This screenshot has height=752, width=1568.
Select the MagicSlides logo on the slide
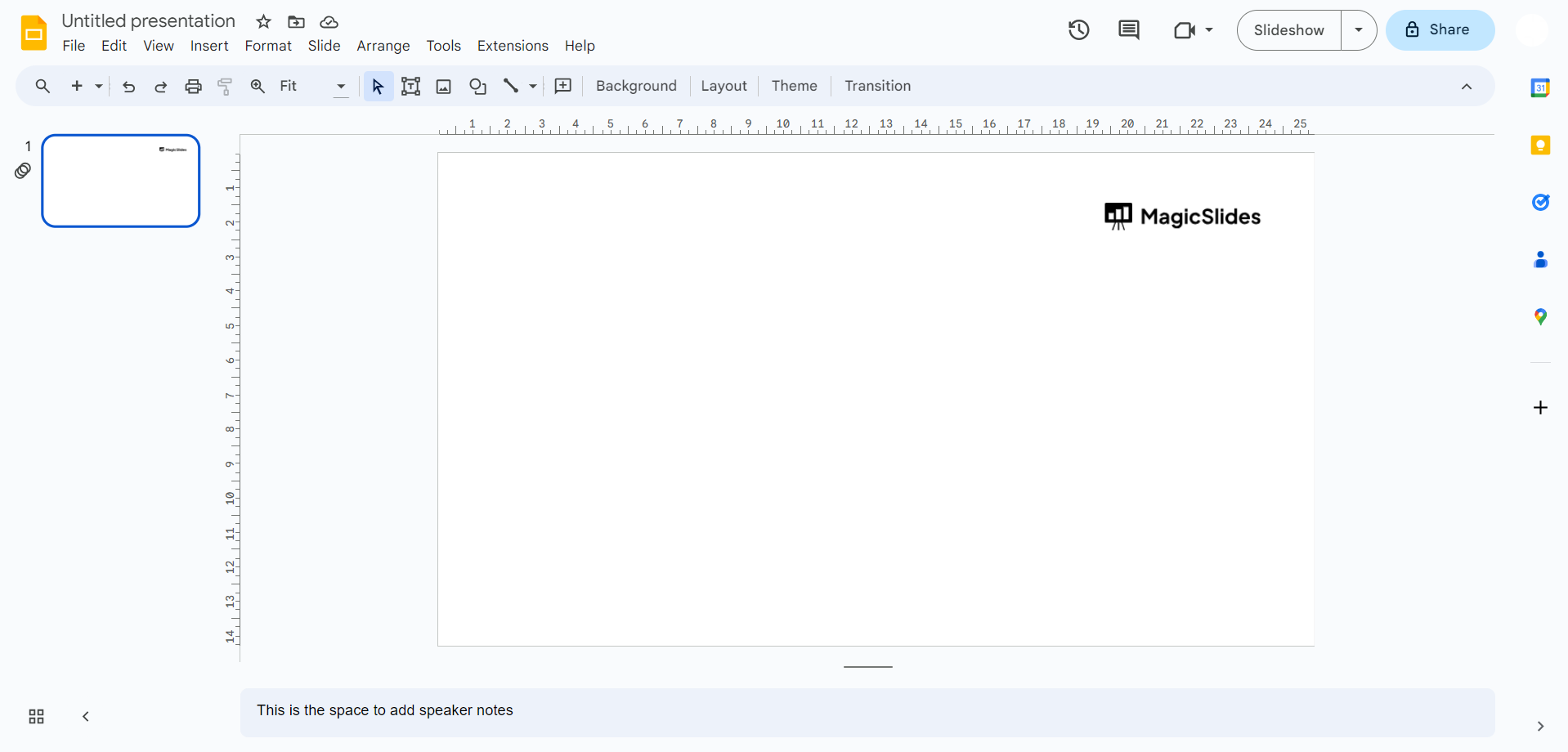pyautogui.click(x=1182, y=217)
